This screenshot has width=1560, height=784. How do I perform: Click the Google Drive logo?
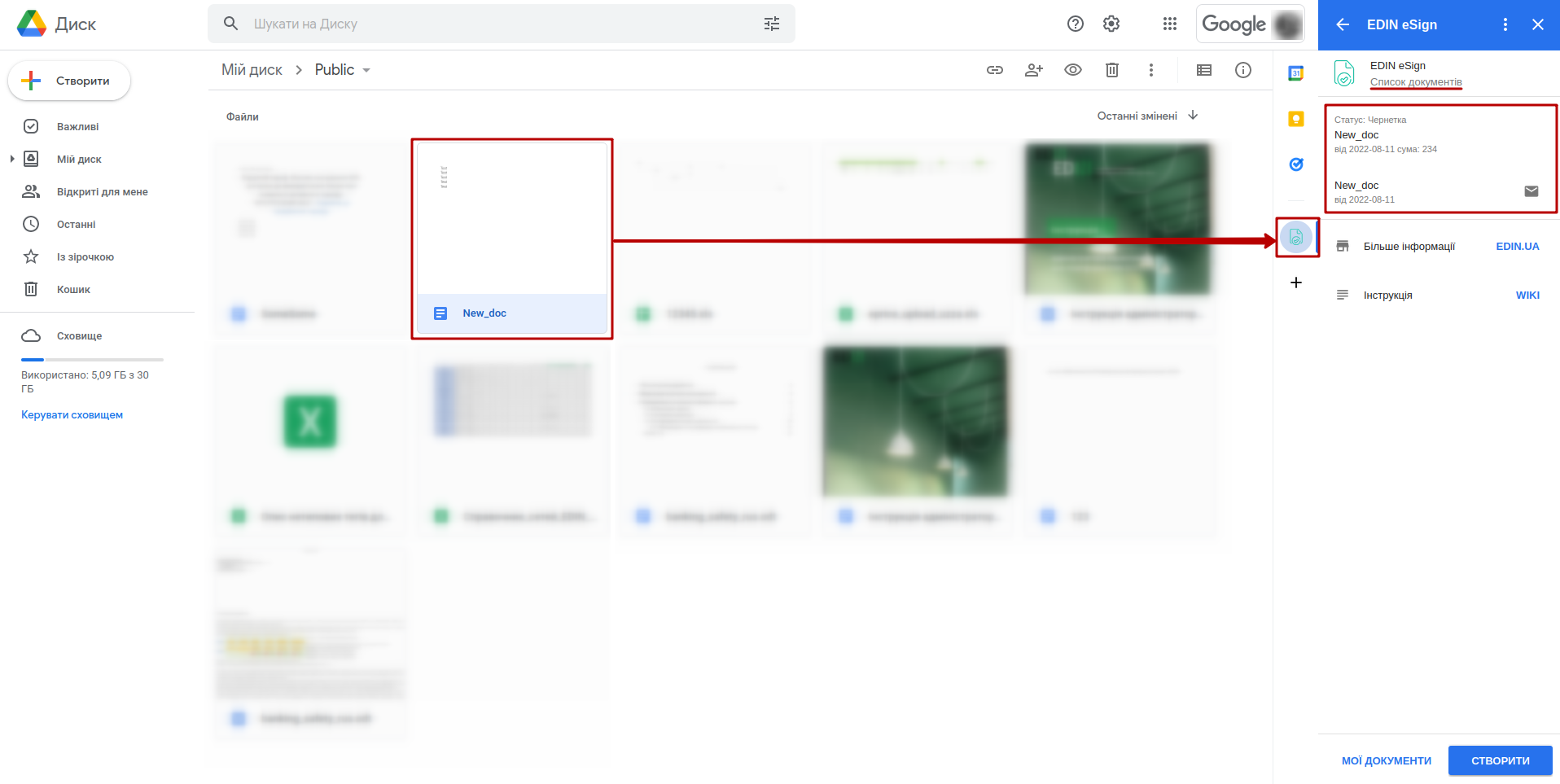[32, 24]
